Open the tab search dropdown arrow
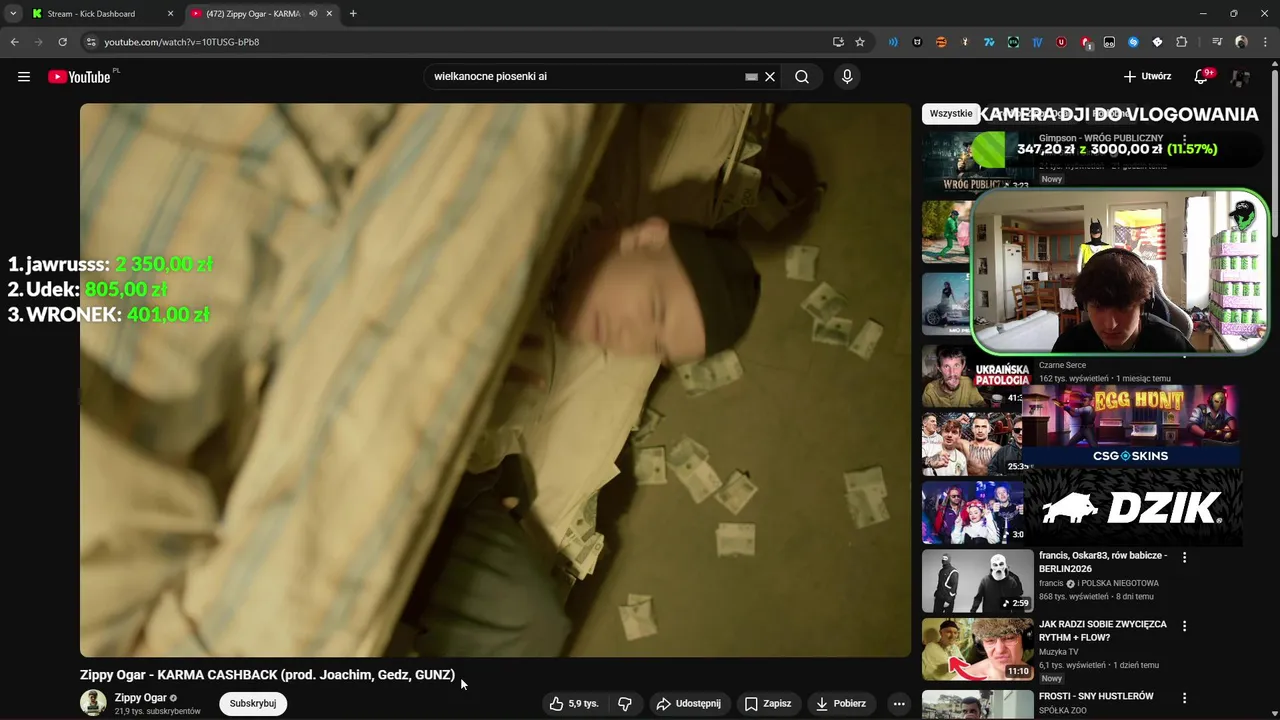The image size is (1280, 720). [x=13, y=14]
